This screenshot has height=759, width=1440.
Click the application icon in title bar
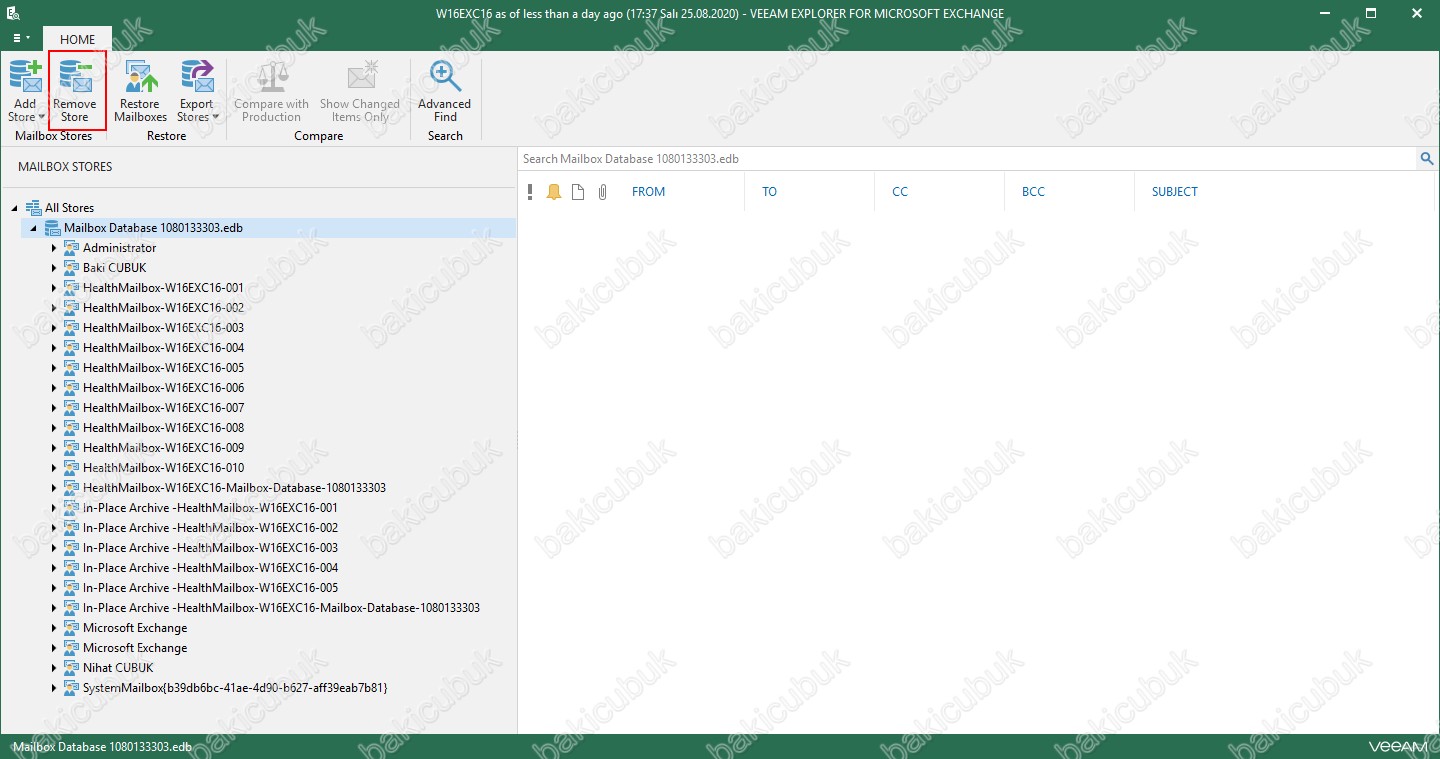point(14,14)
